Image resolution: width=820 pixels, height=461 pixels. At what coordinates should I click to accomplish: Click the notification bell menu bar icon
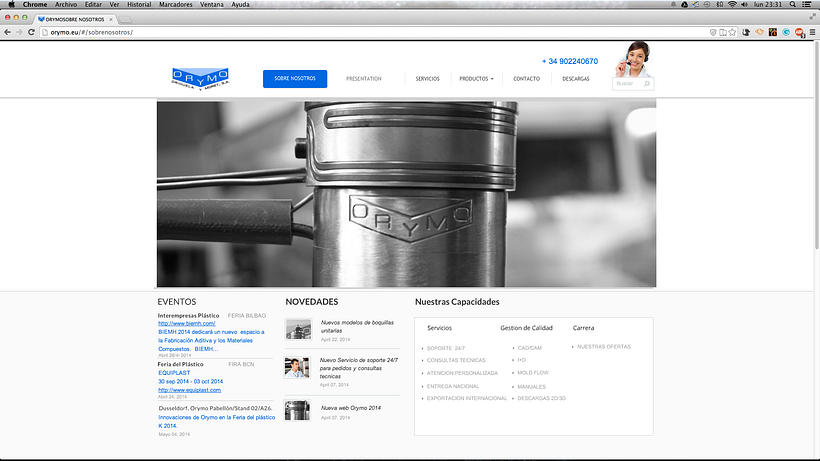click(673, 4)
